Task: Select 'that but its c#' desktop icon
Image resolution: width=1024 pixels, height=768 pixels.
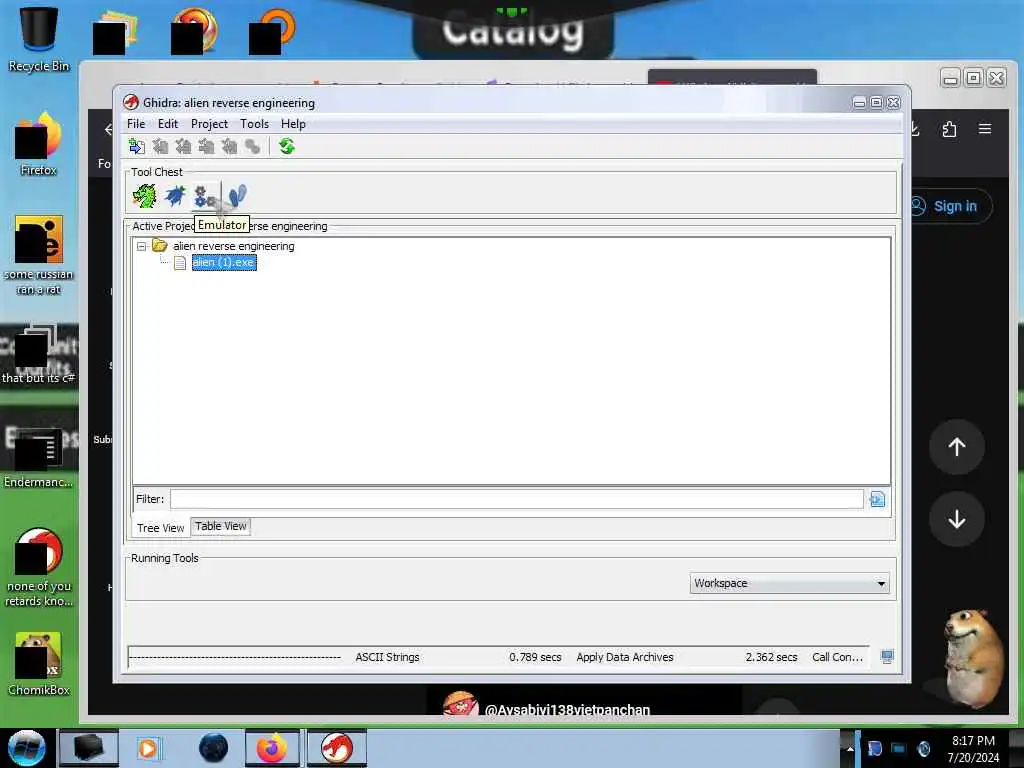Action: click(39, 353)
